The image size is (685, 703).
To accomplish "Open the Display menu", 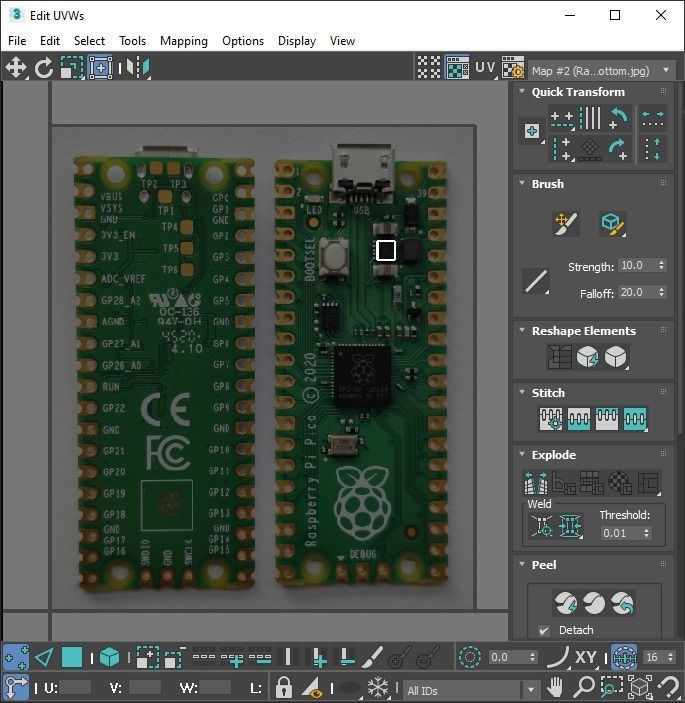I will (x=297, y=41).
